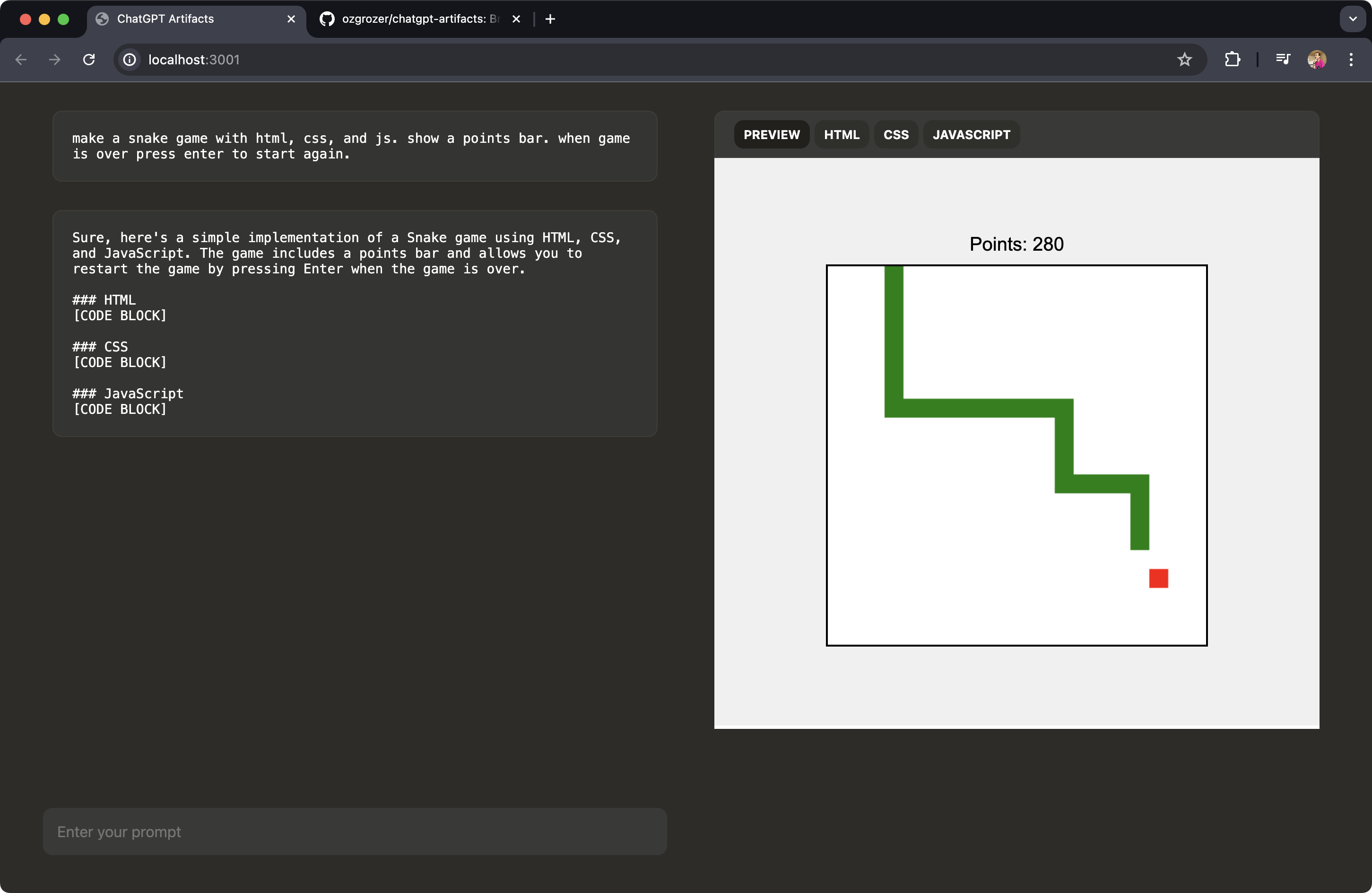Open the Chrome profile avatar

pyautogui.click(x=1317, y=60)
